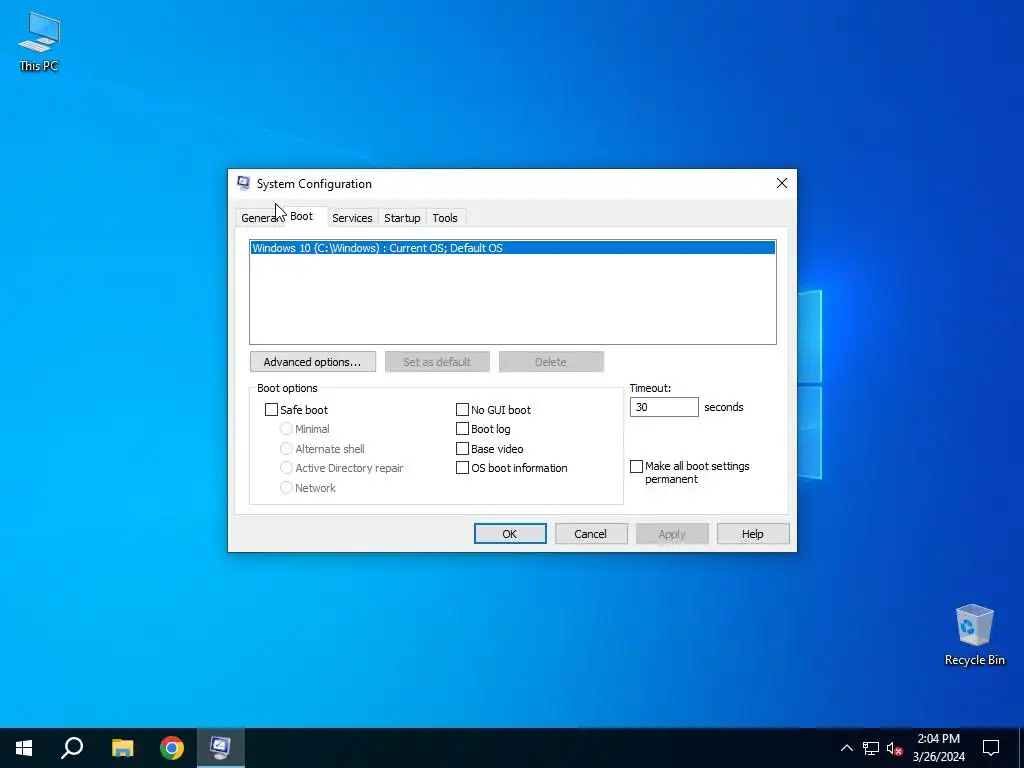Close the System Configuration dialog

pos(782,184)
